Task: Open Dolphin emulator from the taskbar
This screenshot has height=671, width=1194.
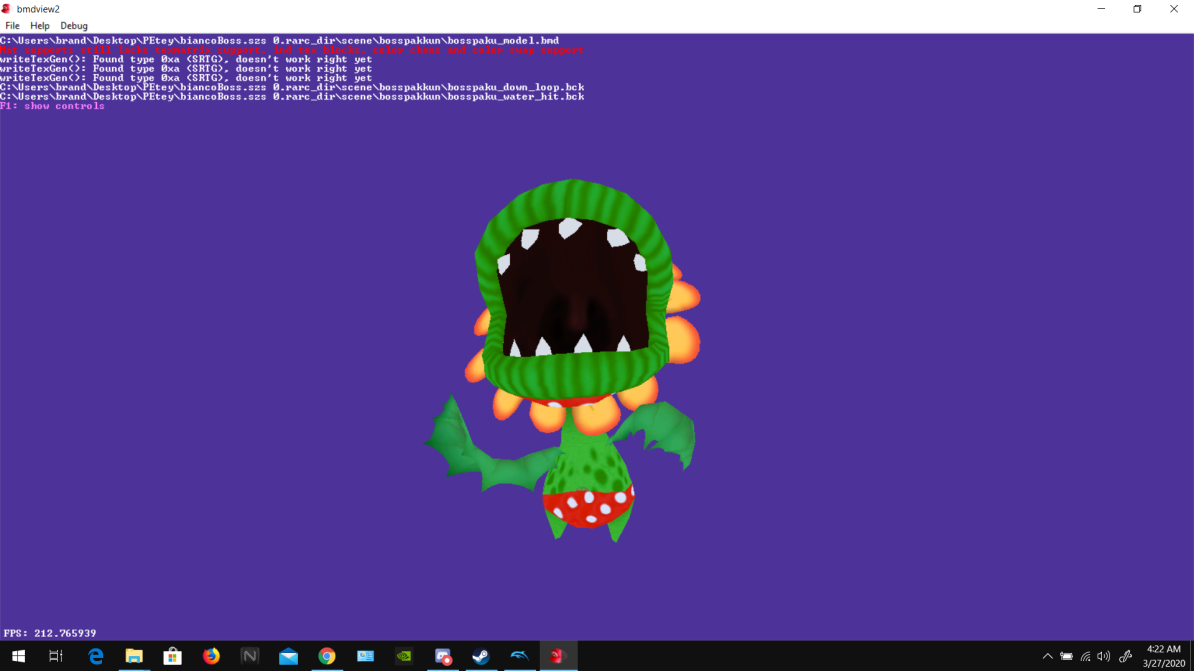Action: point(519,656)
